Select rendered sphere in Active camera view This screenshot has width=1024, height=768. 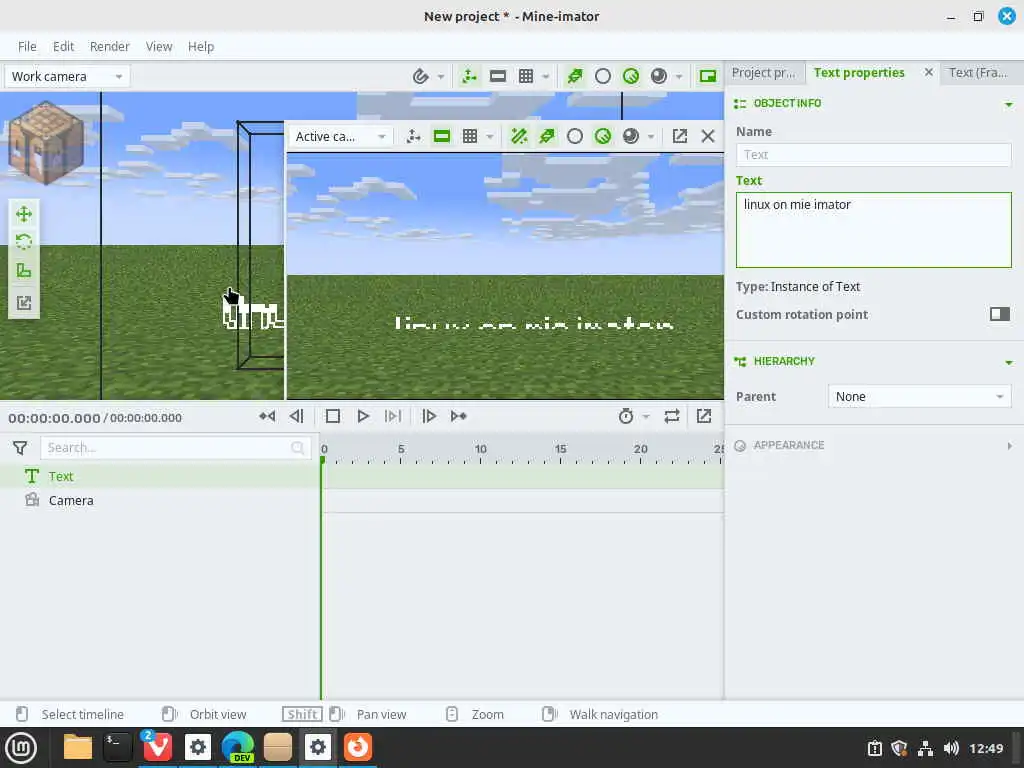point(631,136)
